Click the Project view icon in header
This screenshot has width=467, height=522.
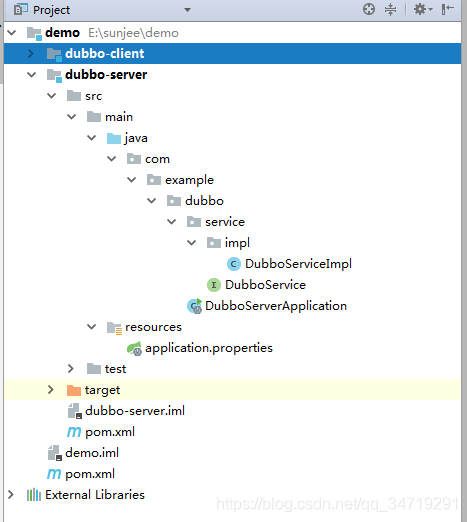21,10
